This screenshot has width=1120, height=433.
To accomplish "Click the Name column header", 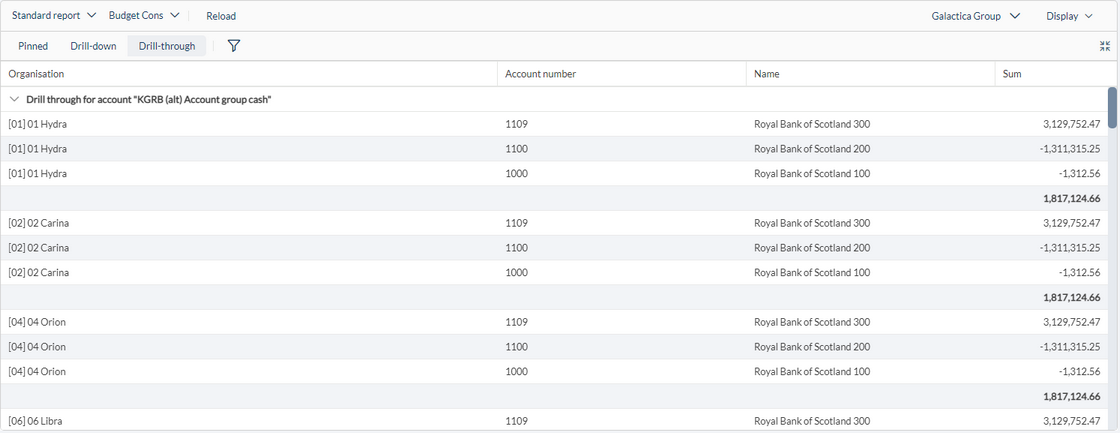I will [x=870, y=74].
